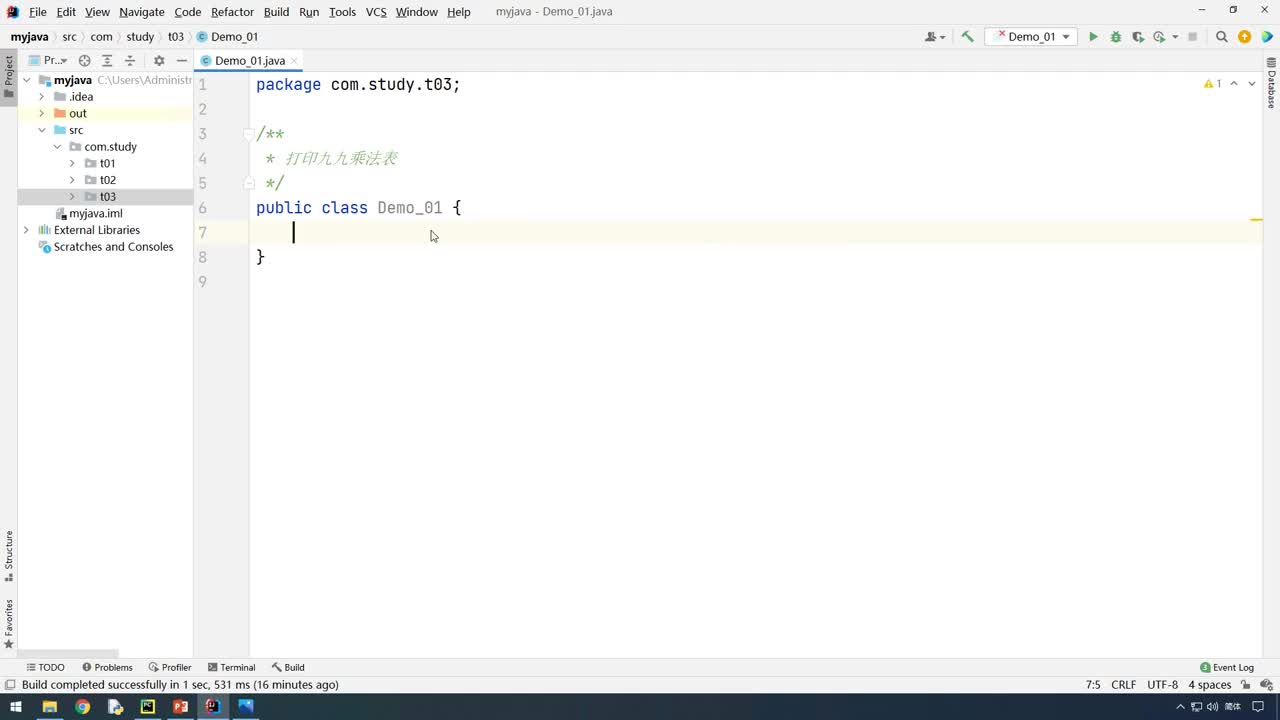Expand the t02 package
The height and width of the screenshot is (720, 1280).
[x=72, y=180]
